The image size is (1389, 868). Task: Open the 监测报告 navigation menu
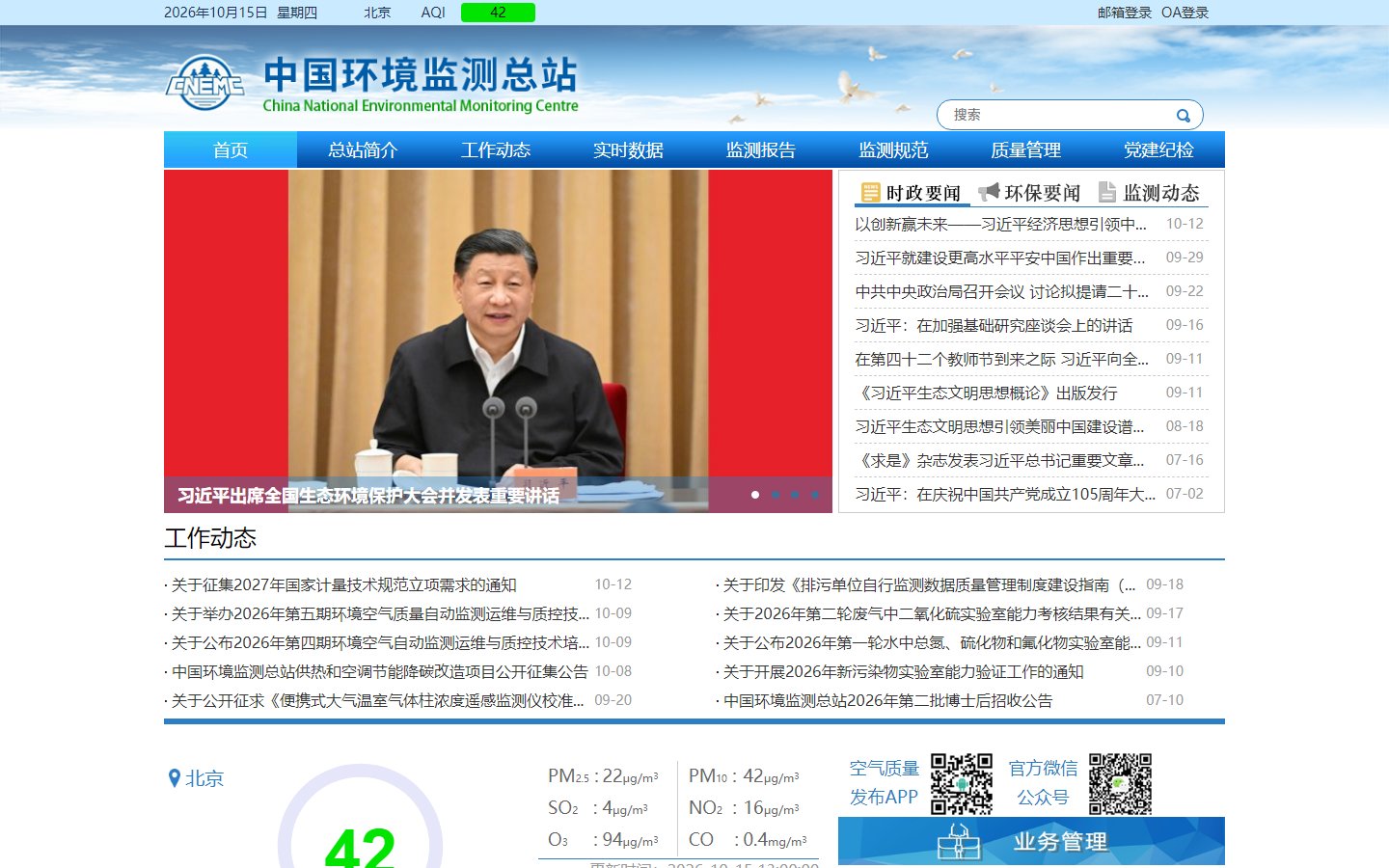pos(761,150)
